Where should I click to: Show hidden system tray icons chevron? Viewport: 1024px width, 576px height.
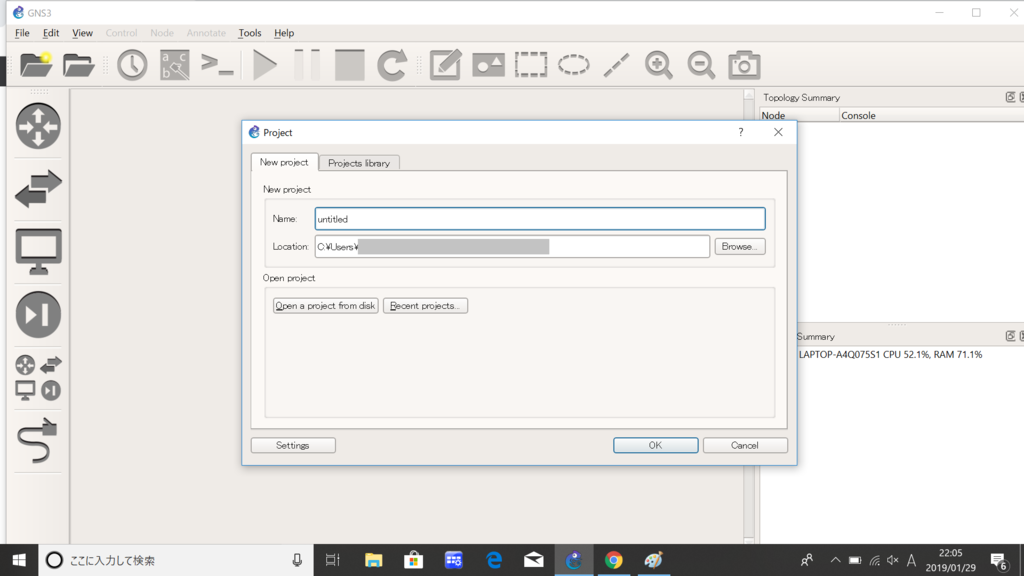(x=835, y=560)
